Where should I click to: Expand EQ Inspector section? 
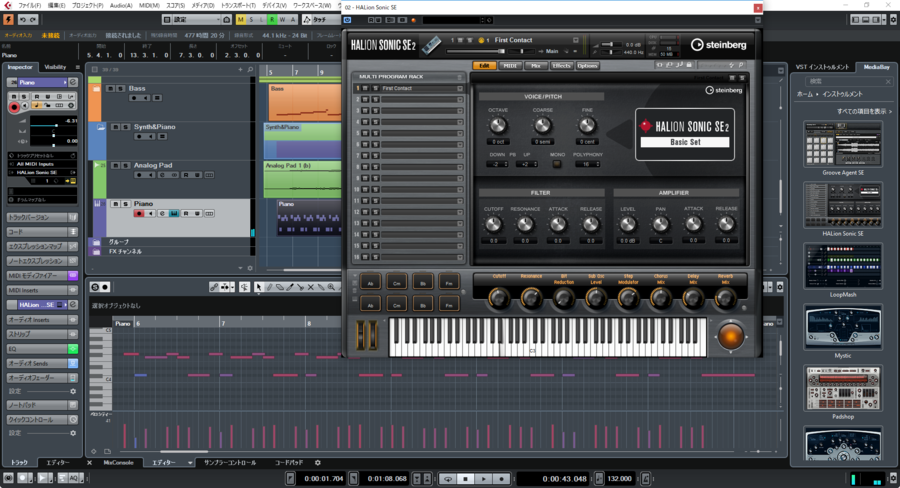coord(41,348)
